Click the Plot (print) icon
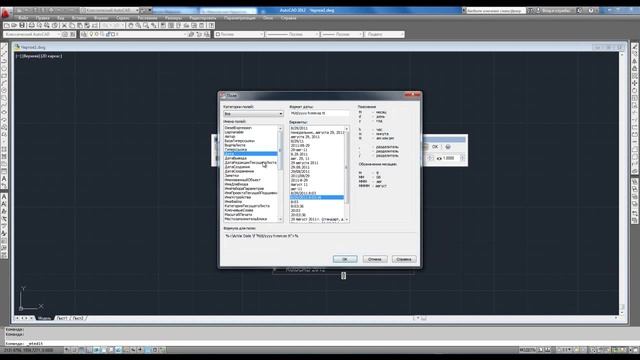640x360 pixels. (x=31, y=25)
